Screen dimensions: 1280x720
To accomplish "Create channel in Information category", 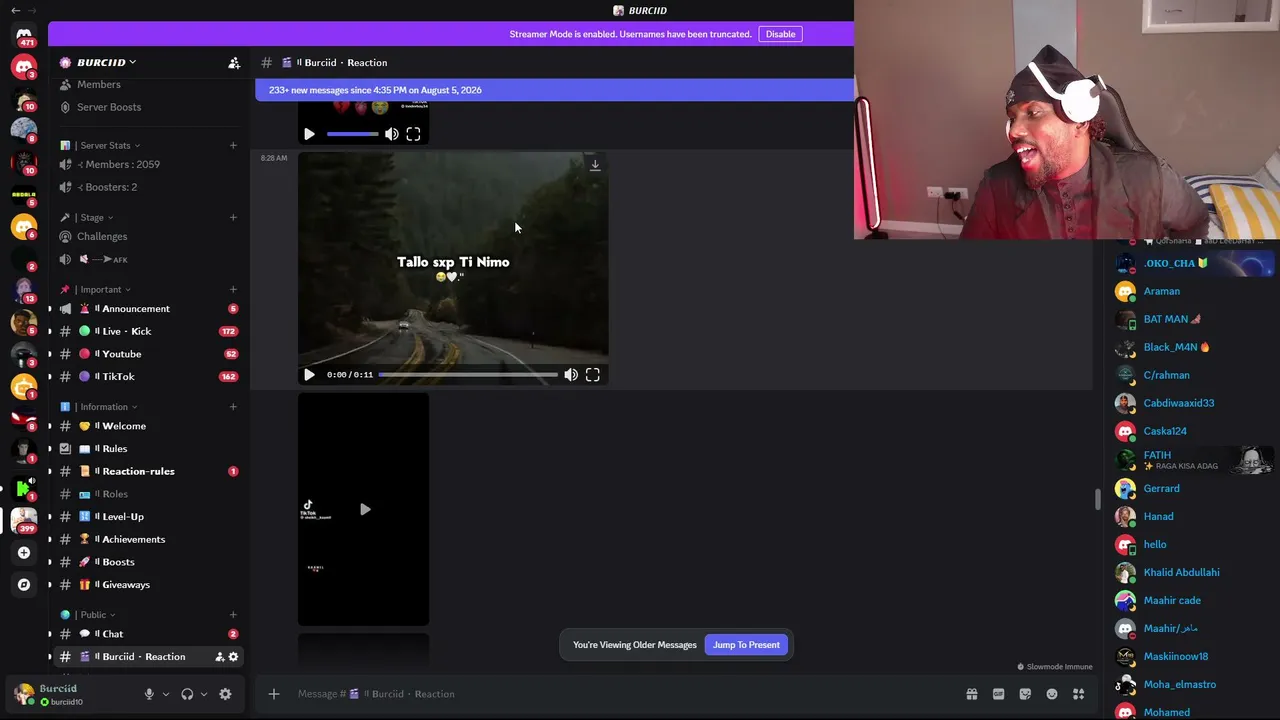I will 233,407.
